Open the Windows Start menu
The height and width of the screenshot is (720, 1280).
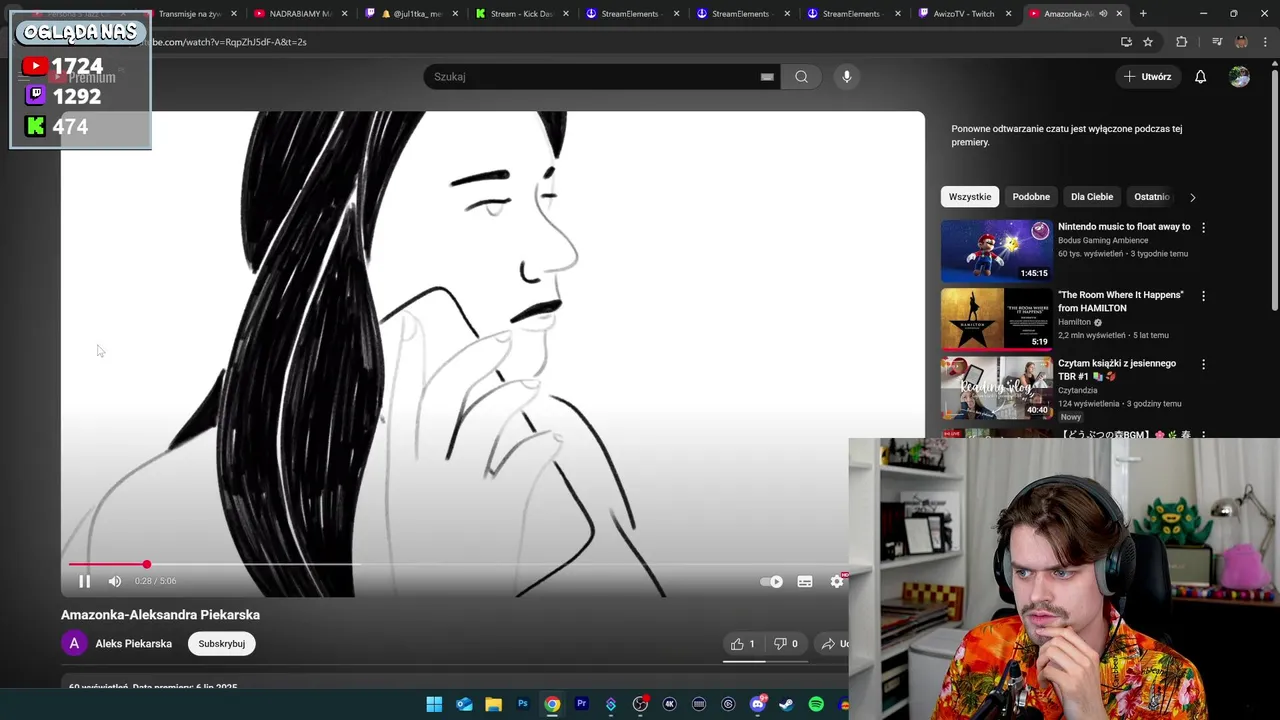pos(434,705)
